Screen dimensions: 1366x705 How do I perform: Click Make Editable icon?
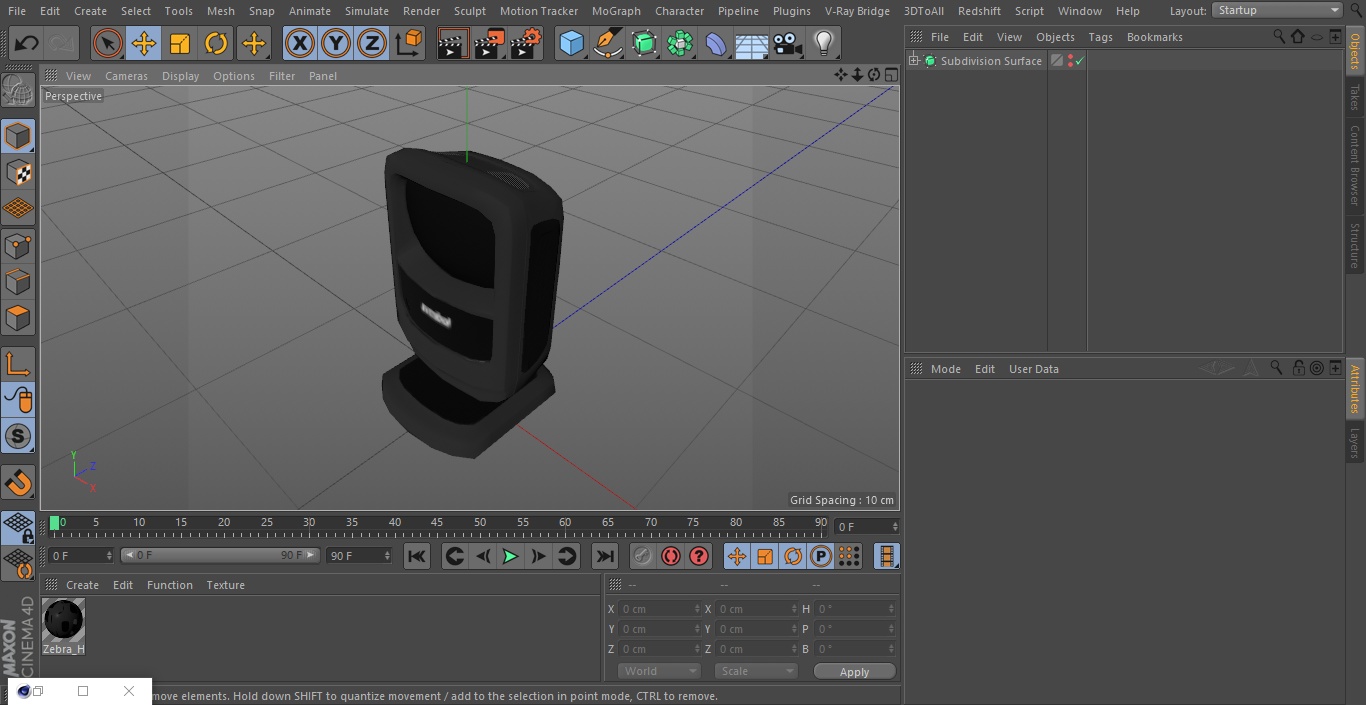[x=18, y=92]
